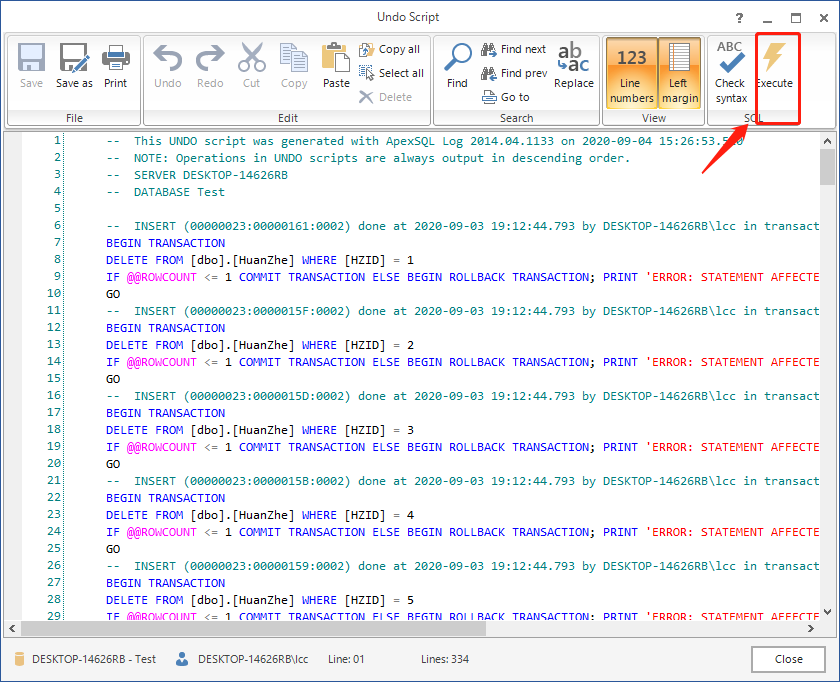Toggle Line numbers view
This screenshot has width=840, height=682.
(x=632, y=73)
